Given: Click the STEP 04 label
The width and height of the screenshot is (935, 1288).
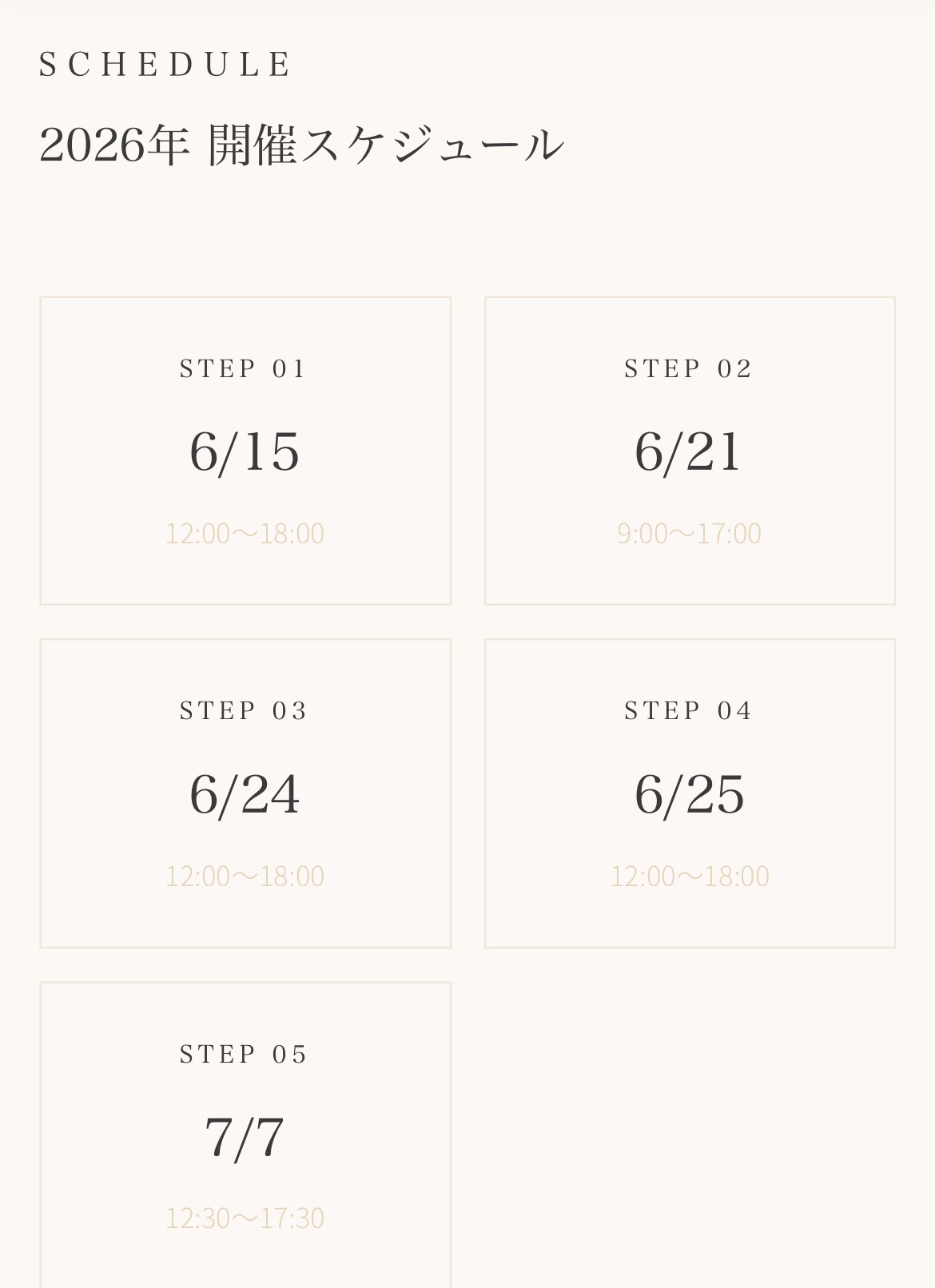Looking at the screenshot, I should pos(689,710).
